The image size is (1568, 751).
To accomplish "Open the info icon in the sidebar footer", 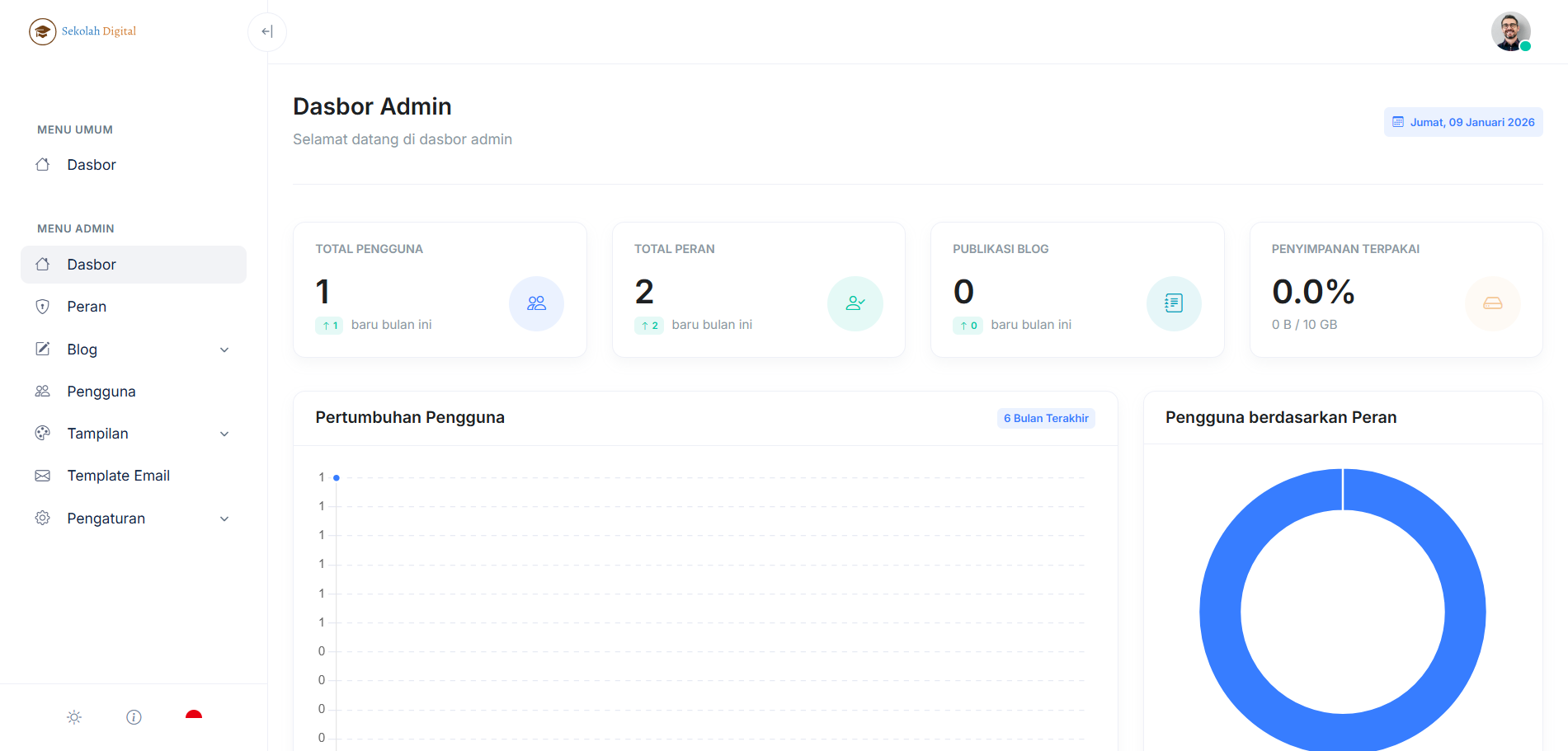I will point(134,717).
